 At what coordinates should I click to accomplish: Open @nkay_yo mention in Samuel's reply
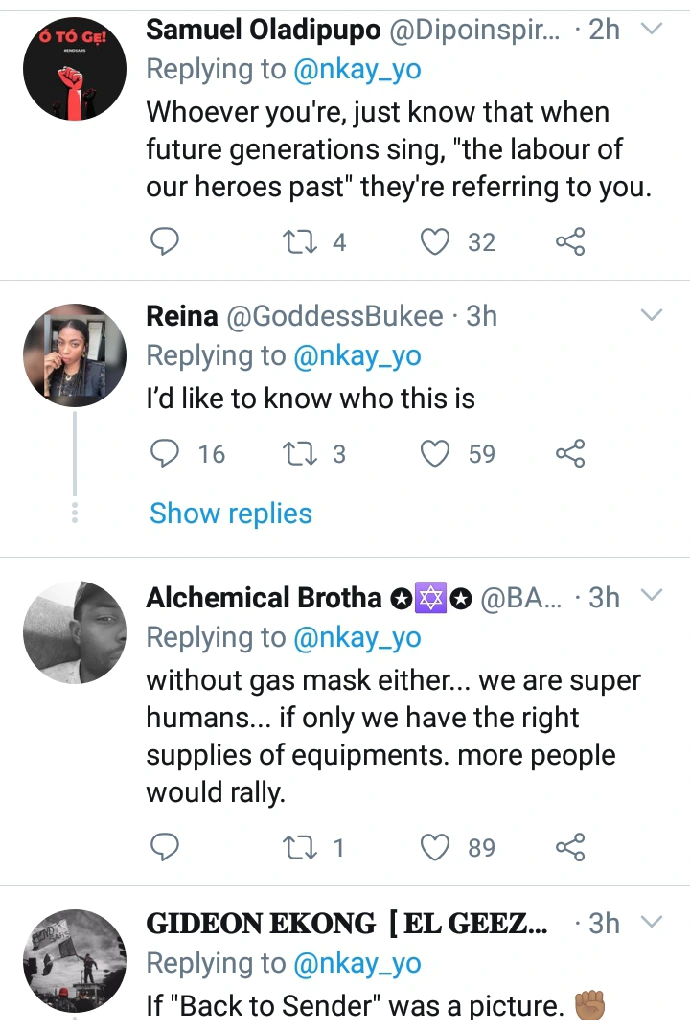click(356, 69)
